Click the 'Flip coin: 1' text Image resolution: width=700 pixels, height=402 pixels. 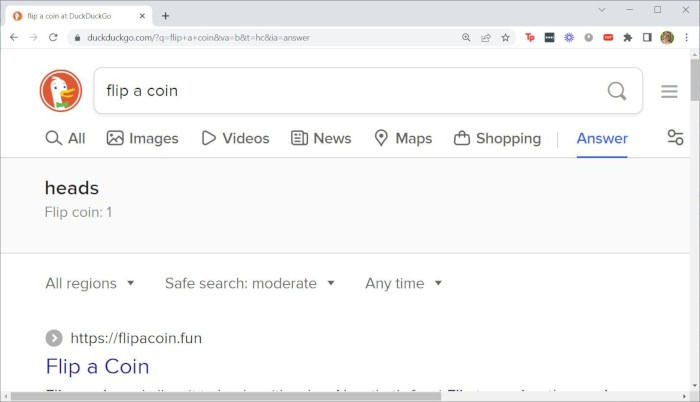coord(78,212)
